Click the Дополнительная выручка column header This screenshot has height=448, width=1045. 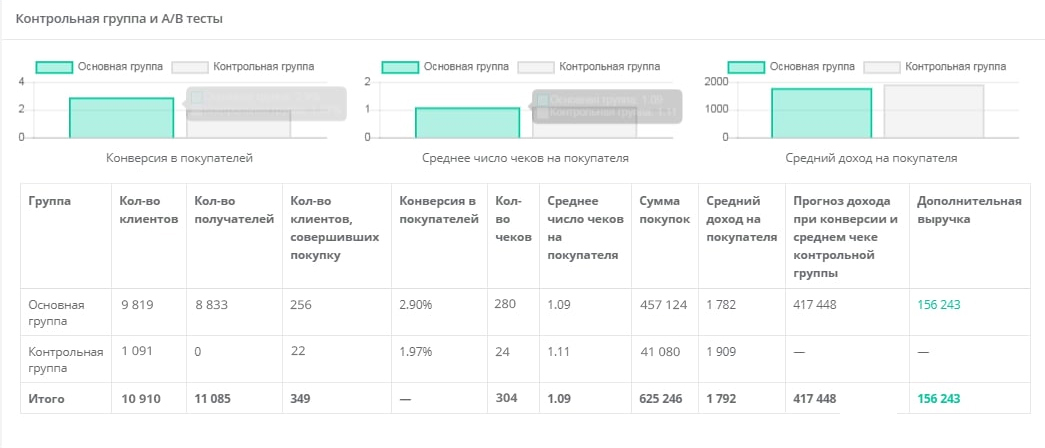pyautogui.click(x=968, y=210)
